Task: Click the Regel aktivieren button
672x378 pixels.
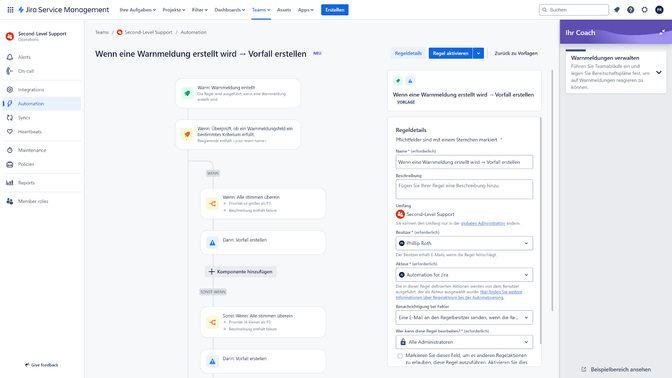Action: (450, 53)
